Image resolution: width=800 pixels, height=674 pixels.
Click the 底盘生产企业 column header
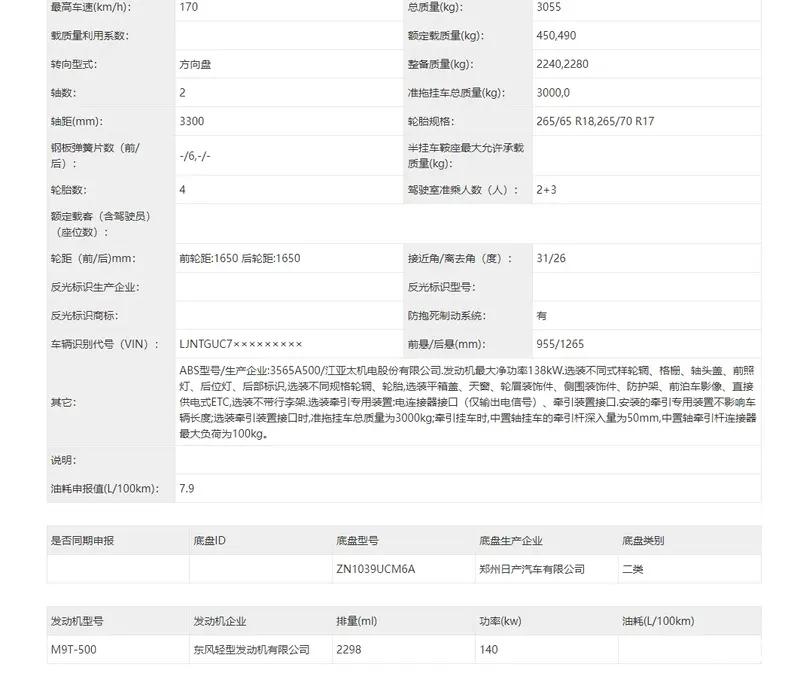pyautogui.click(x=510, y=541)
